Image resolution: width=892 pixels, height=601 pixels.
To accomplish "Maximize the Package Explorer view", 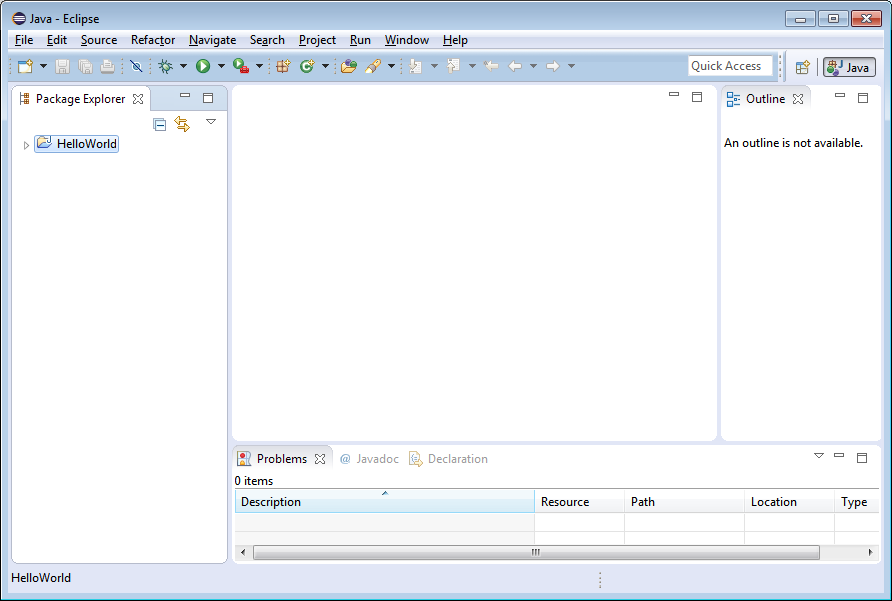I will click(x=208, y=98).
